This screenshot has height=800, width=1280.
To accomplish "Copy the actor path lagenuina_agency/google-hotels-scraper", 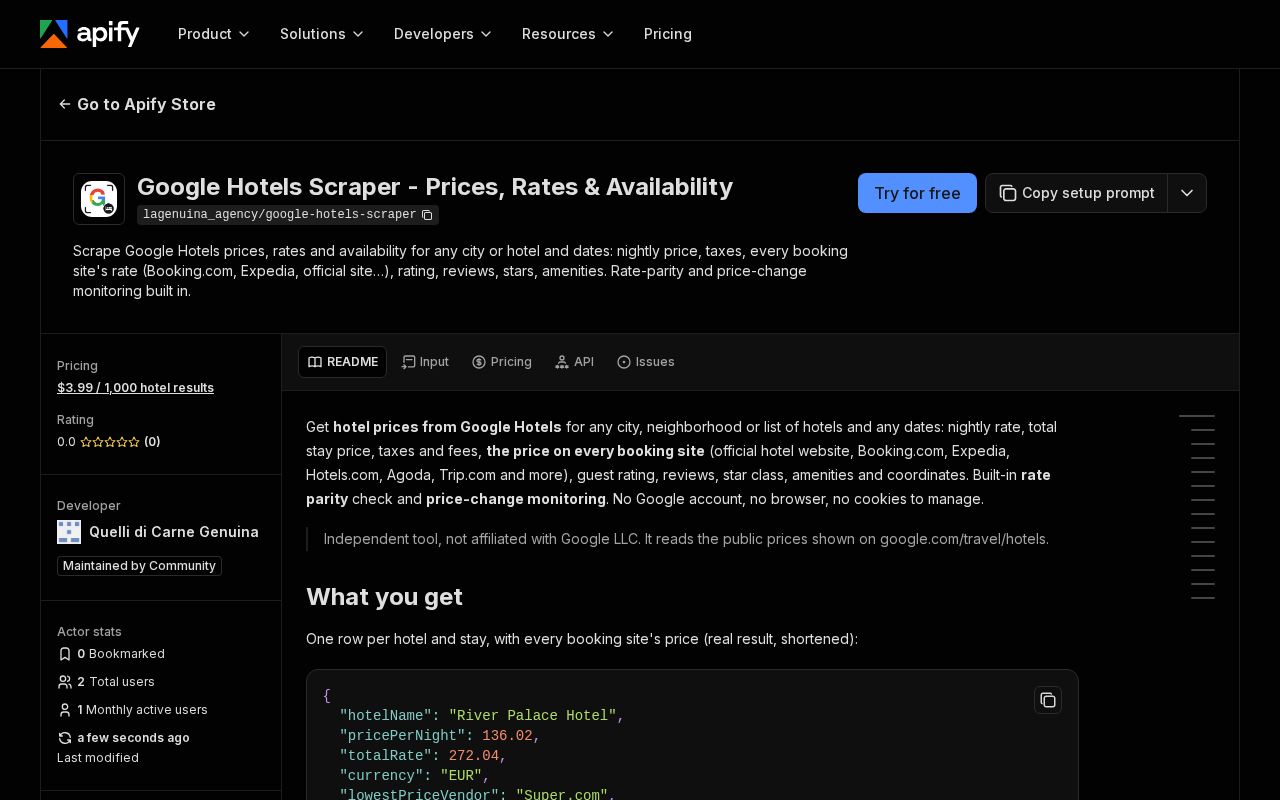I will [x=427, y=215].
